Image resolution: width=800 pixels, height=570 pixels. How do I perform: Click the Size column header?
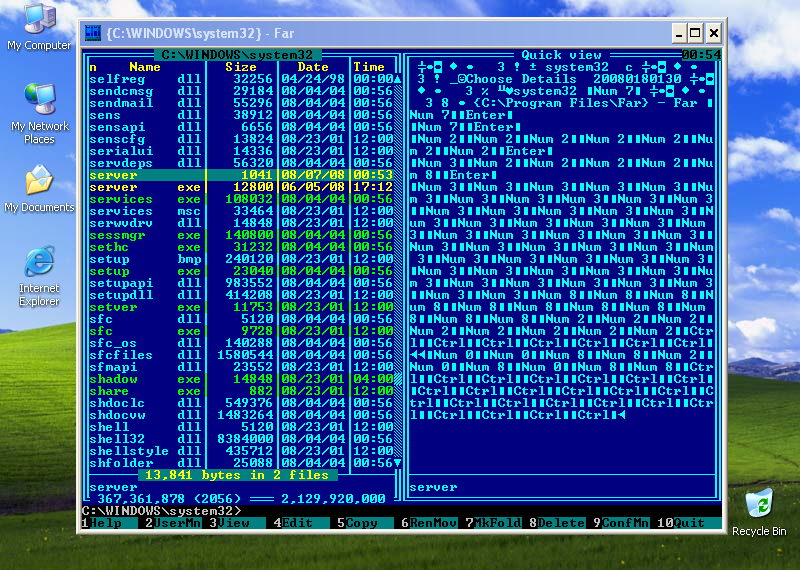click(x=240, y=67)
